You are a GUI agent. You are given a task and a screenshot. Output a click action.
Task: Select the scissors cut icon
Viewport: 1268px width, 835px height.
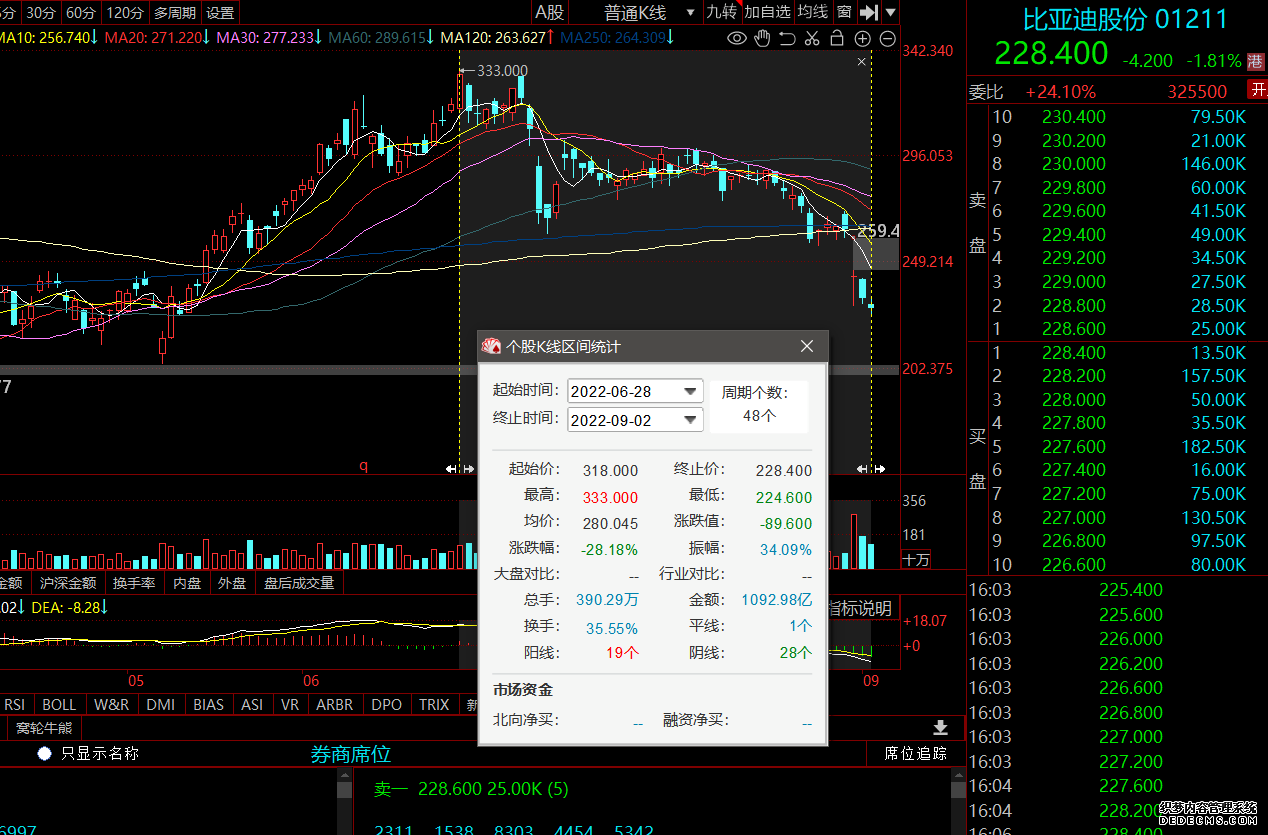click(x=812, y=39)
